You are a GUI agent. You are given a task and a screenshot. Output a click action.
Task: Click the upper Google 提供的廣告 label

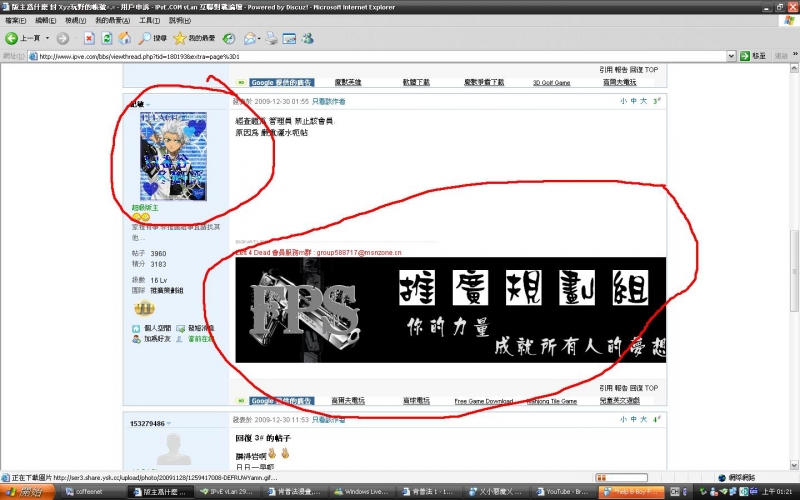tap(281, 82)
